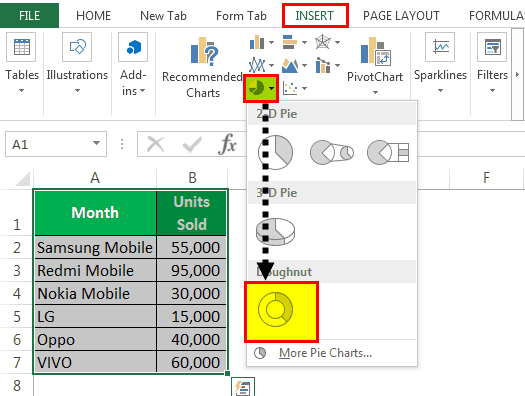Choose the Bar of Pie chart

(388, 153)
